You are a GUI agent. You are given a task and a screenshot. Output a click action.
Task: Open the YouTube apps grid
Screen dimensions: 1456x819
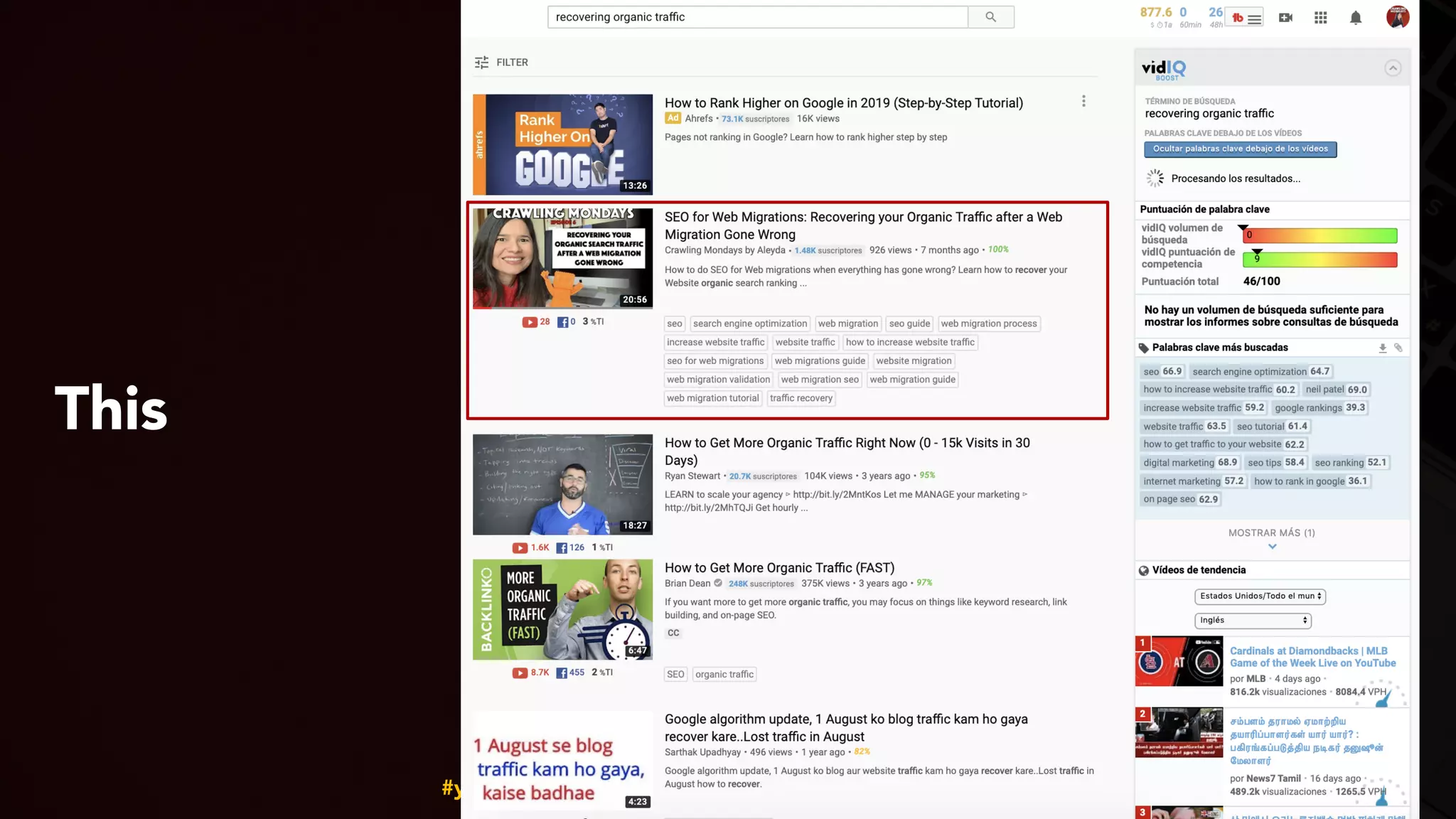(x=1320, y=18)
